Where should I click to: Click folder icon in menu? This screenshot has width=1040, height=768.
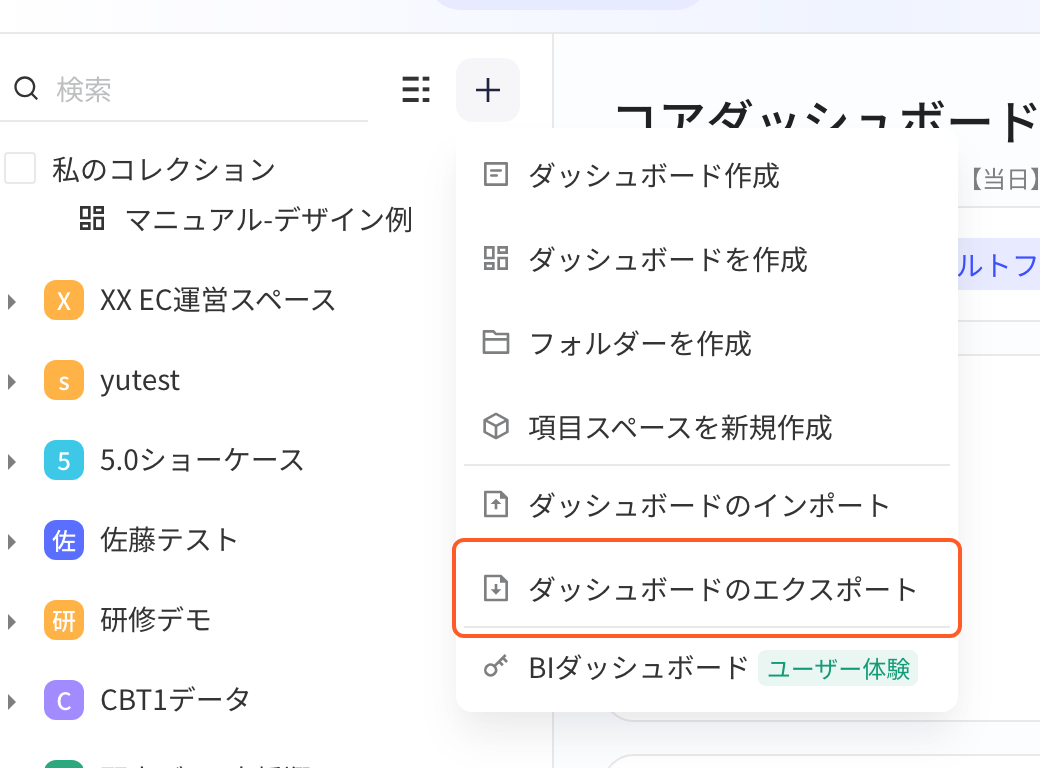coord(495,342)
